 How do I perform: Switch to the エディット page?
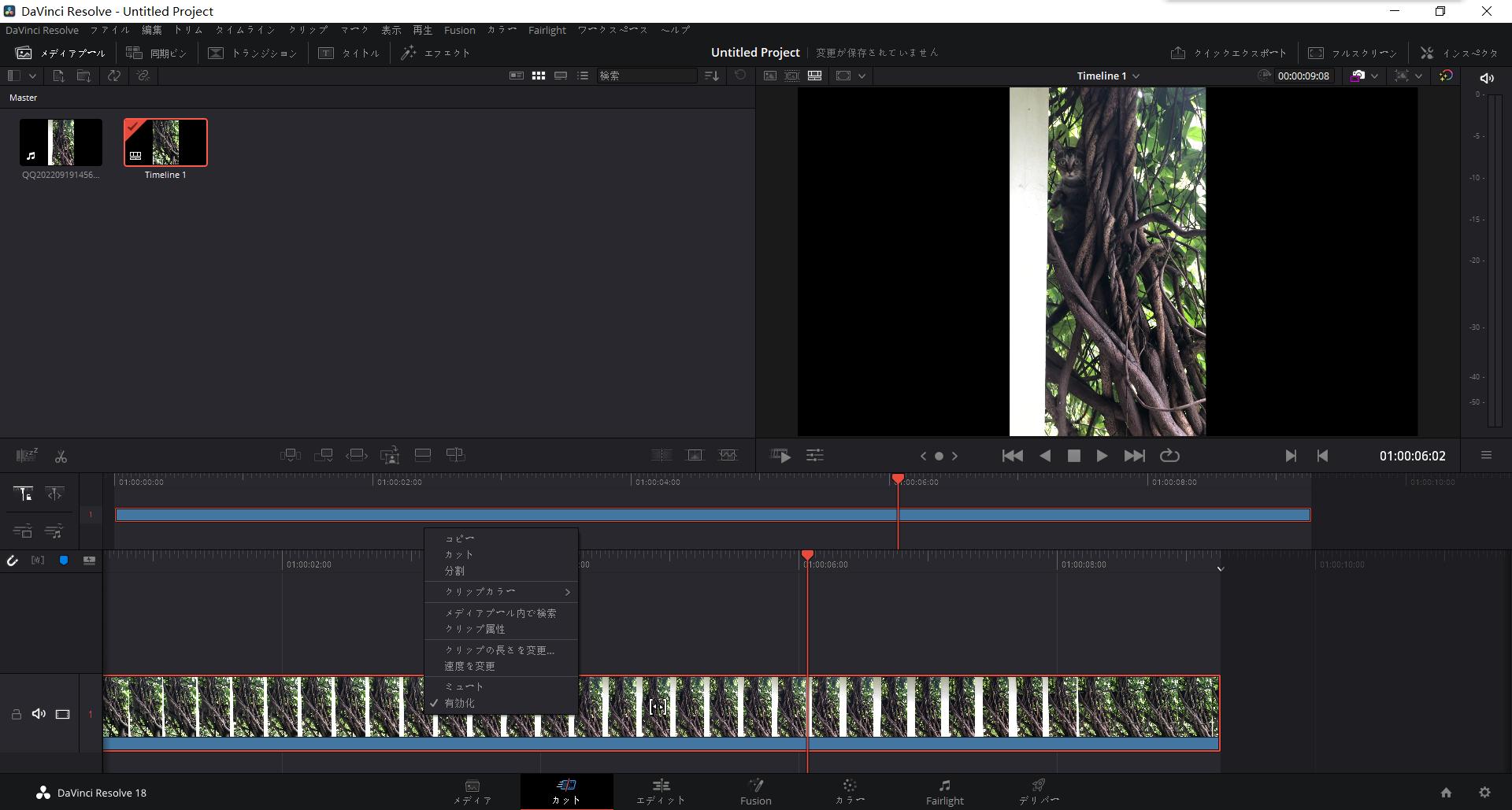[661, 791]
